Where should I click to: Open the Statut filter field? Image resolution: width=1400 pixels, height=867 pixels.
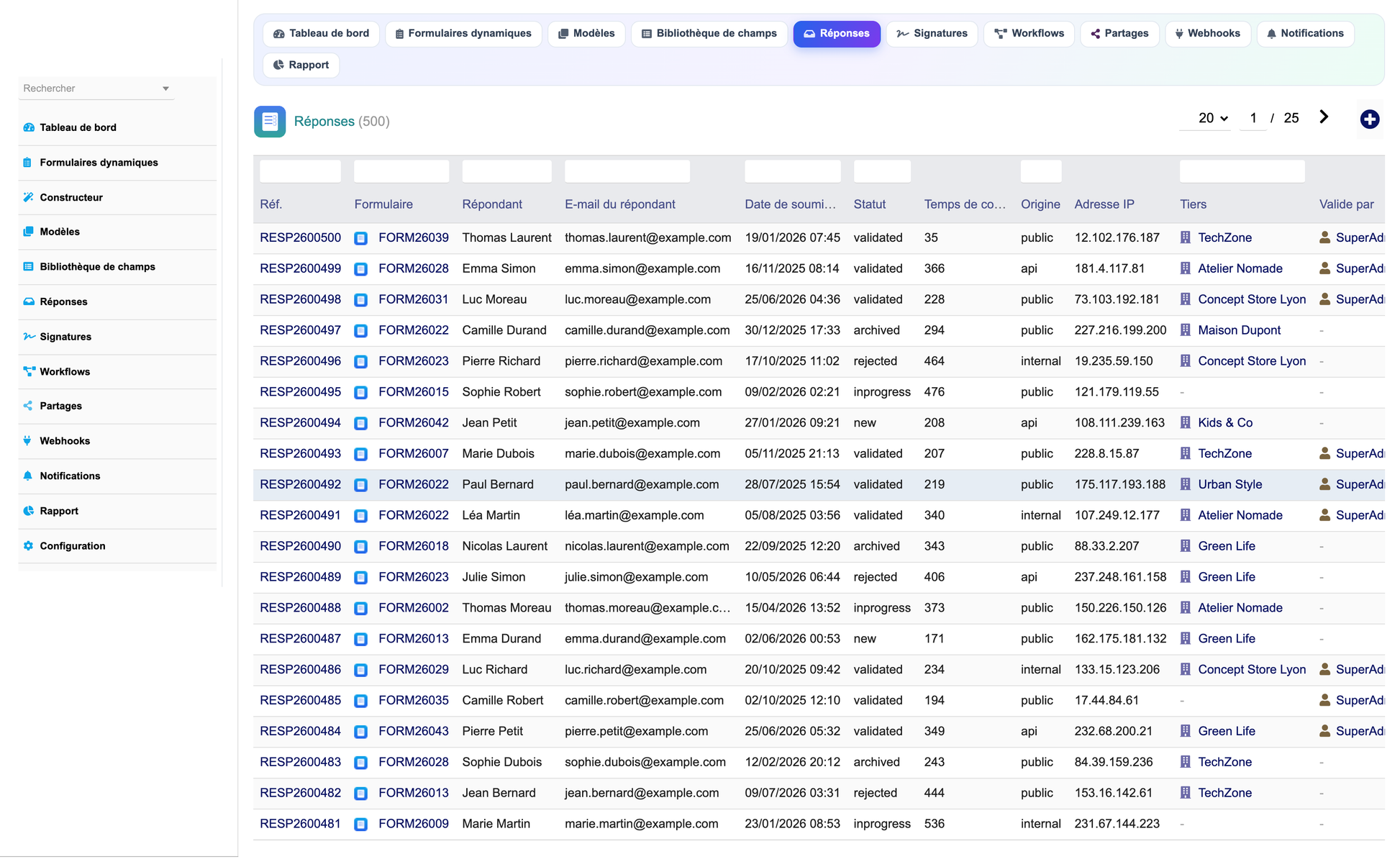coord(882,171)
